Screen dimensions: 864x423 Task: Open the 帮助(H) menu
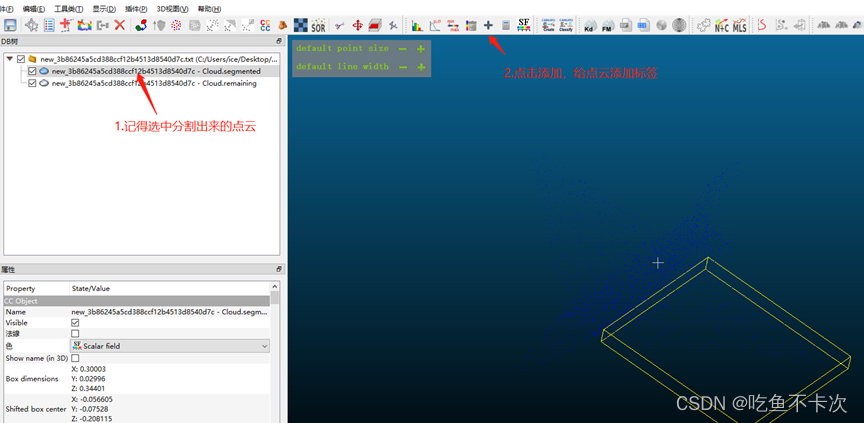[x=209, y=9]
